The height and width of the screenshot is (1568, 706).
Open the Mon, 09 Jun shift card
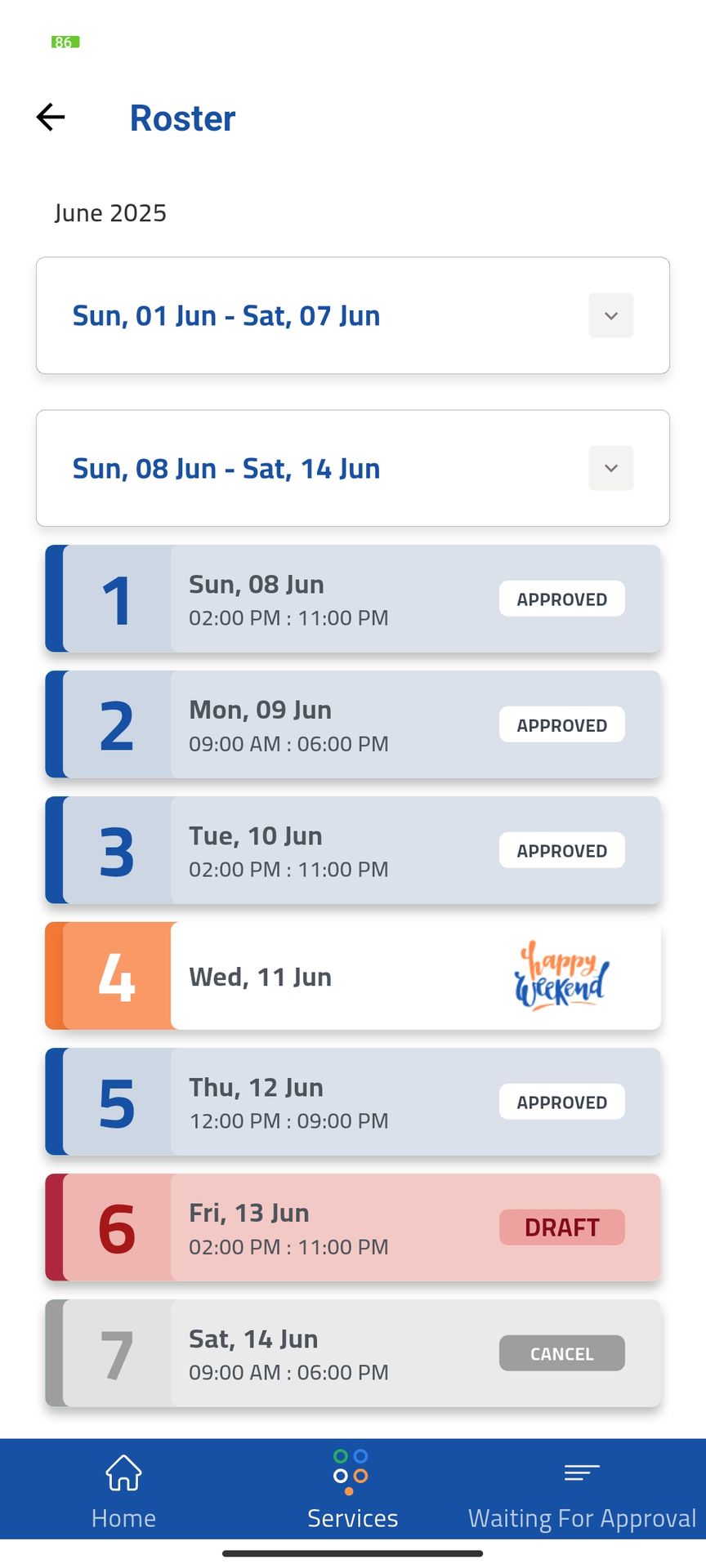[327, 725]
